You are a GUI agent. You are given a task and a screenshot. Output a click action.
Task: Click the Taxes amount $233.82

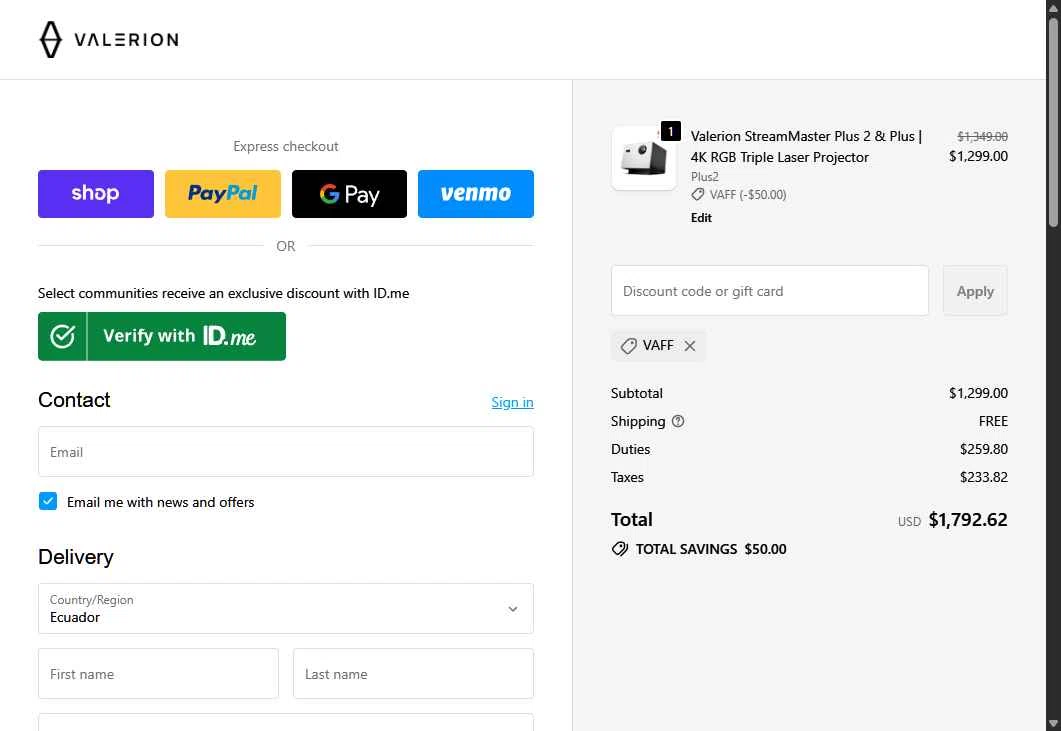(x=984, y=477)
